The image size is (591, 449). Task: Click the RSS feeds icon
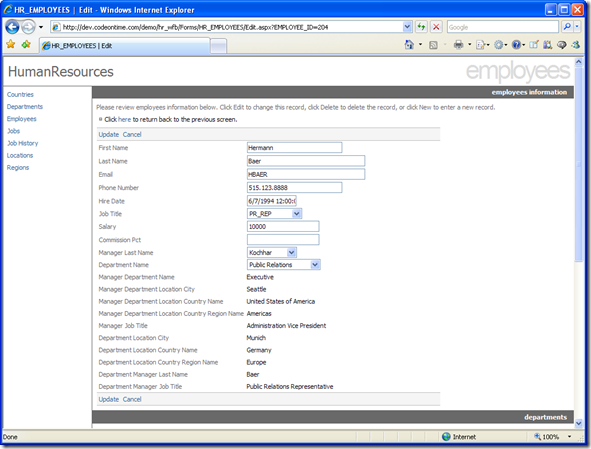click(433, 45)
